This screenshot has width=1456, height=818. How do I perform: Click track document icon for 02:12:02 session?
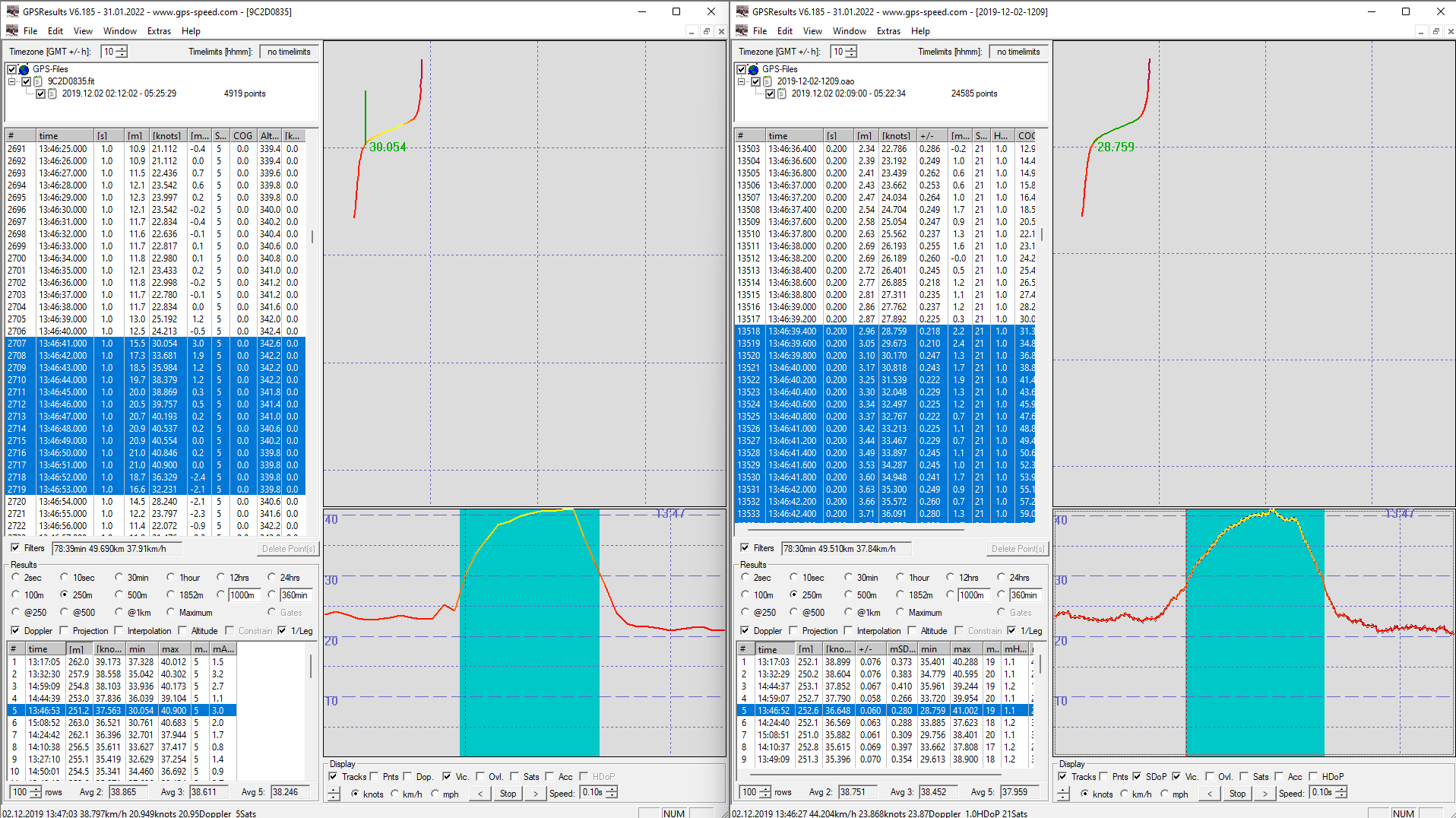click(52, 94)
